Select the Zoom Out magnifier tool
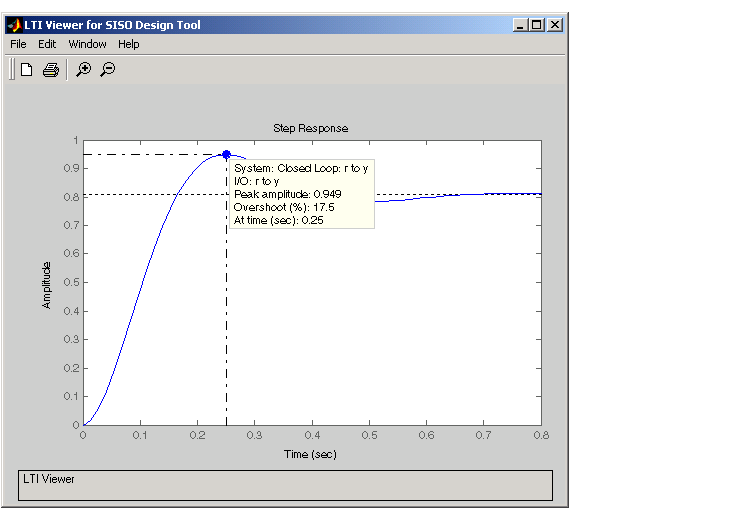 tap(108, 70)
